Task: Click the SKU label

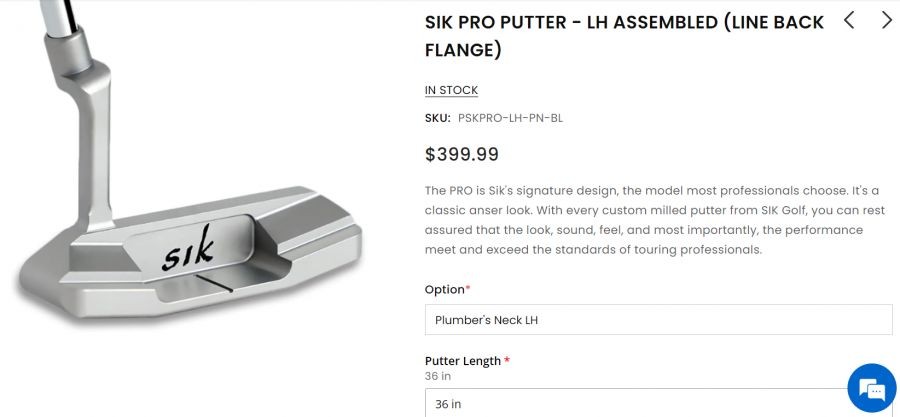Action: [438, 118]
